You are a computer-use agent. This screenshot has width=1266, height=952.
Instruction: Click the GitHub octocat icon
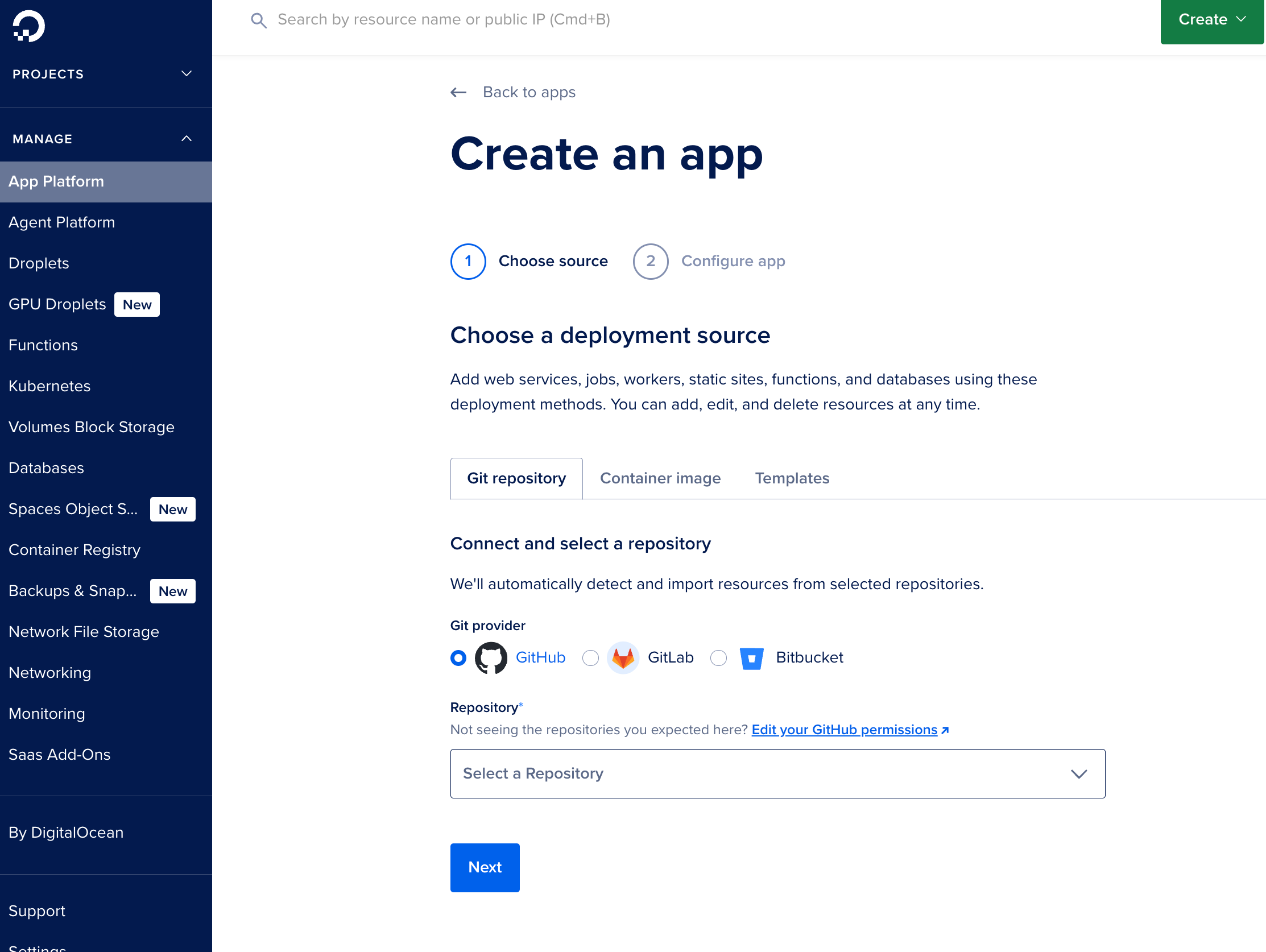pyautogui.click(x=491, y=658)
